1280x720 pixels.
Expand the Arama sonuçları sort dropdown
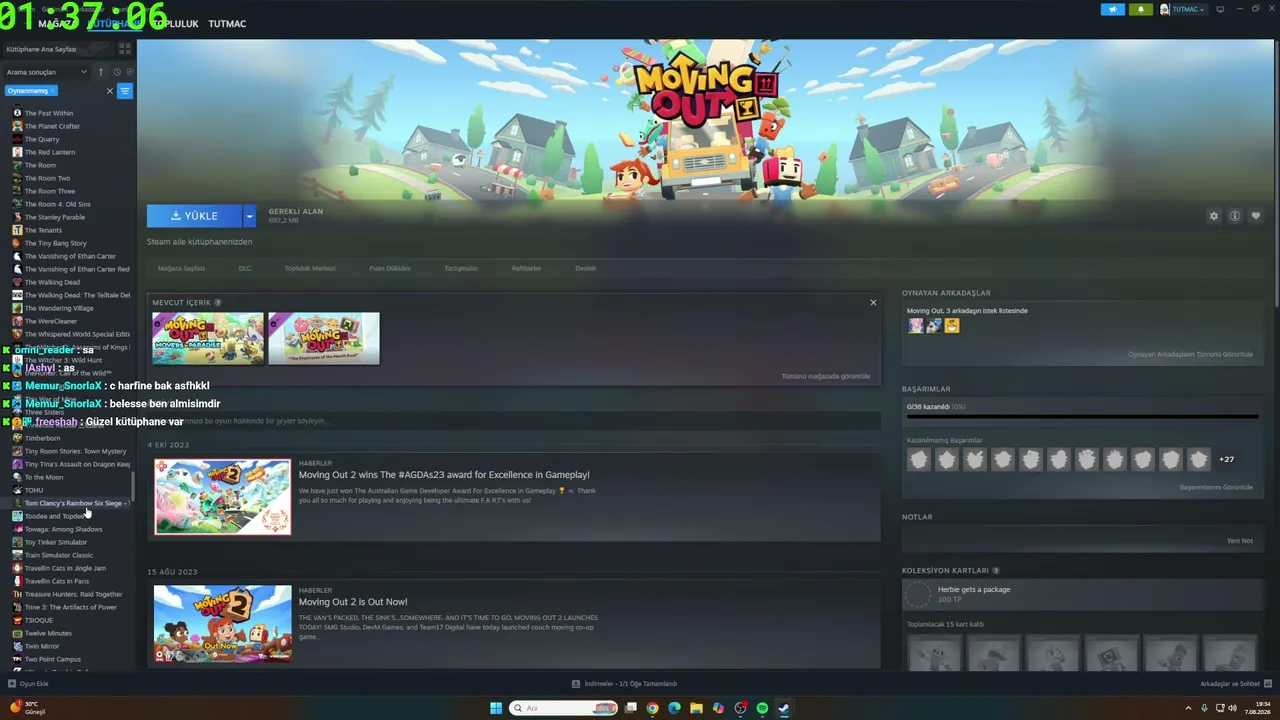tap(46, 72)
